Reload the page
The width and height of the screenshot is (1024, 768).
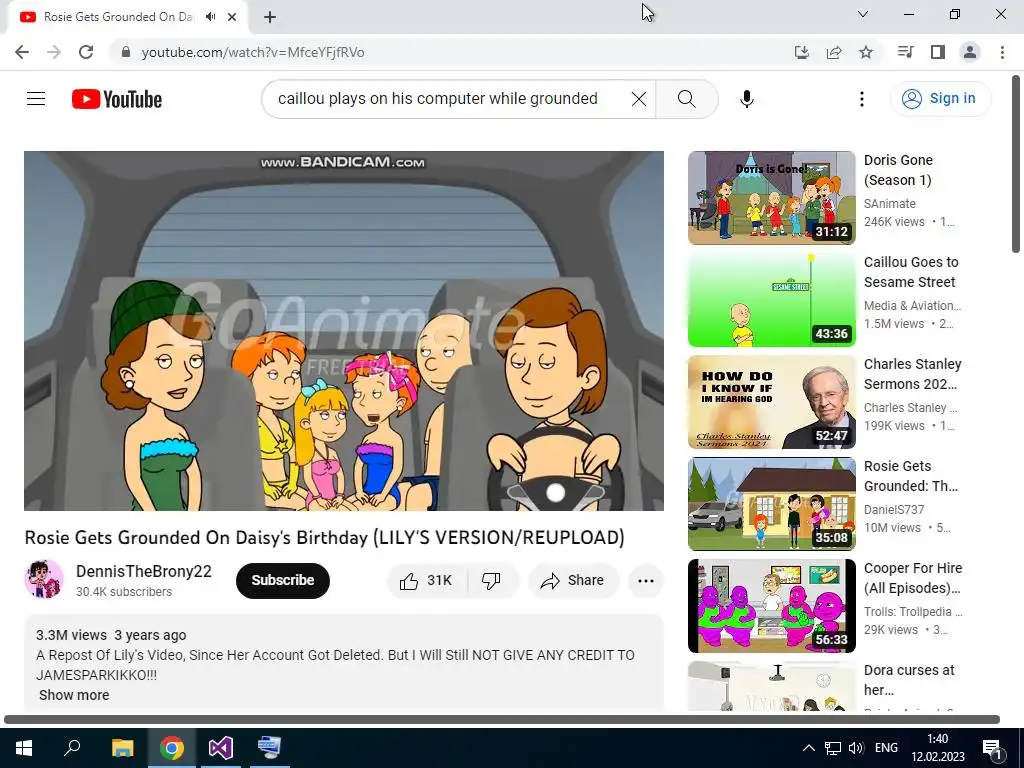pos(86,52)
